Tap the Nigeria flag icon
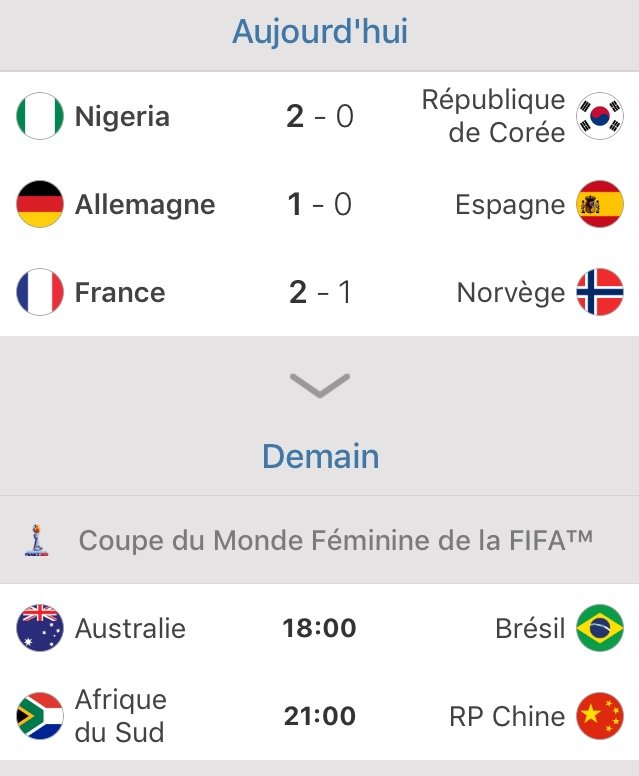 [40, 117]
